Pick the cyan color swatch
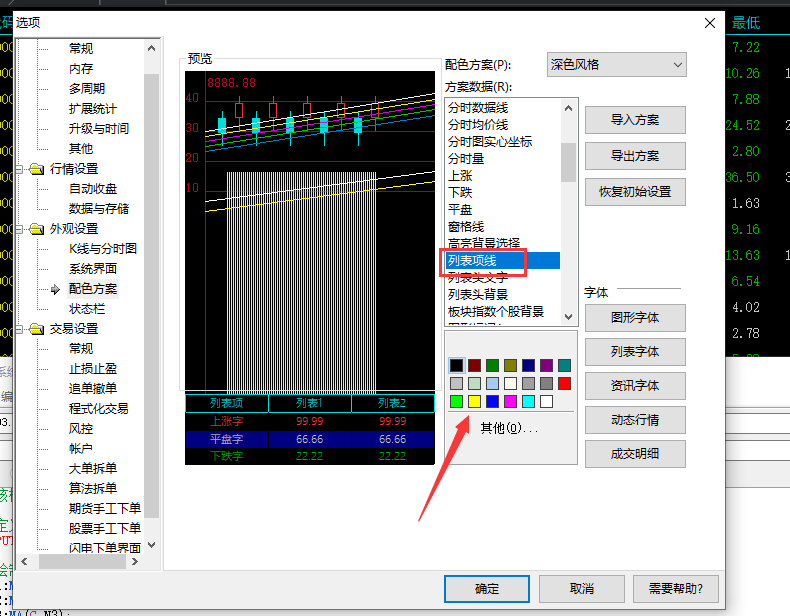Screen dimensions: 790x616 click(529, 401)
